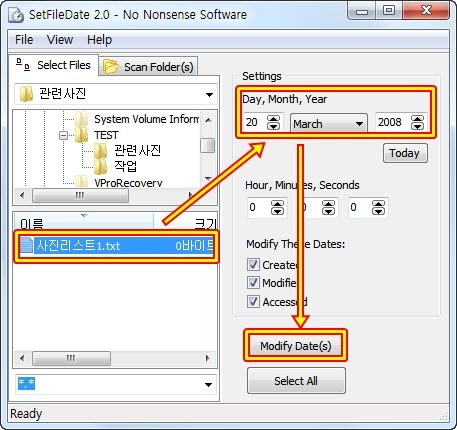Toggle the Accessed date checkbox
The height and width of the screenshot is (430, 457).
click(253, 302)
